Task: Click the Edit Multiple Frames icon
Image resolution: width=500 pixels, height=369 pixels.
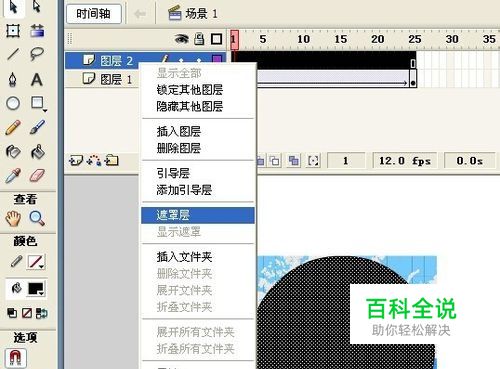Action: click(294, 161)
